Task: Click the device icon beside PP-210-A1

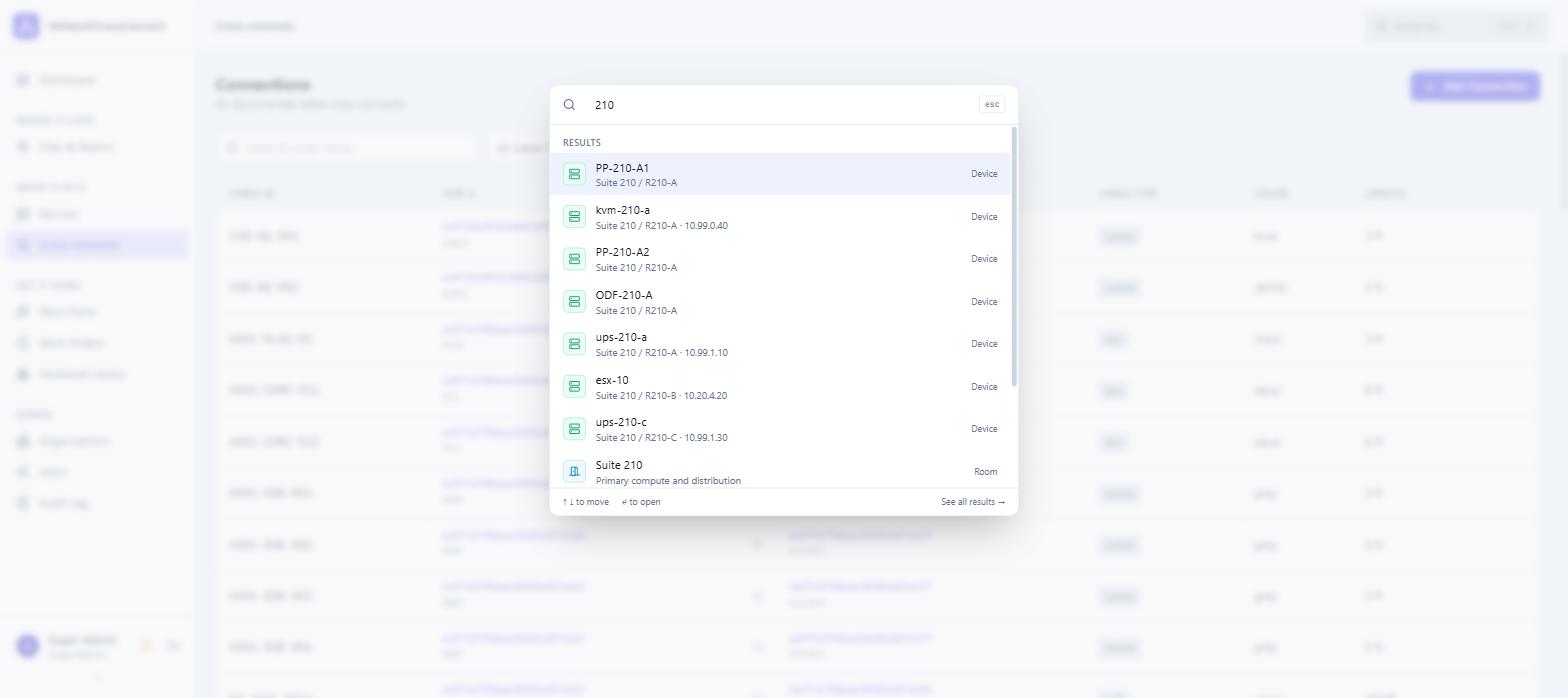Action: 574,174
